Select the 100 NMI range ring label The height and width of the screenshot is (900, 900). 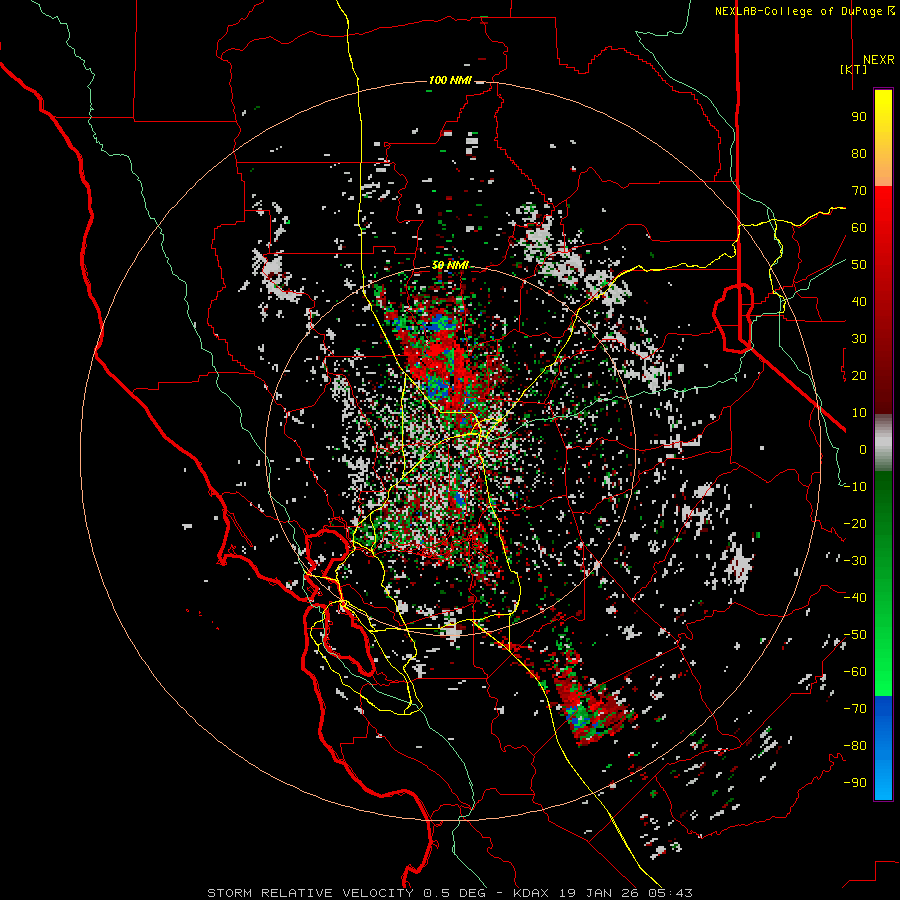(x=450, y=80)
